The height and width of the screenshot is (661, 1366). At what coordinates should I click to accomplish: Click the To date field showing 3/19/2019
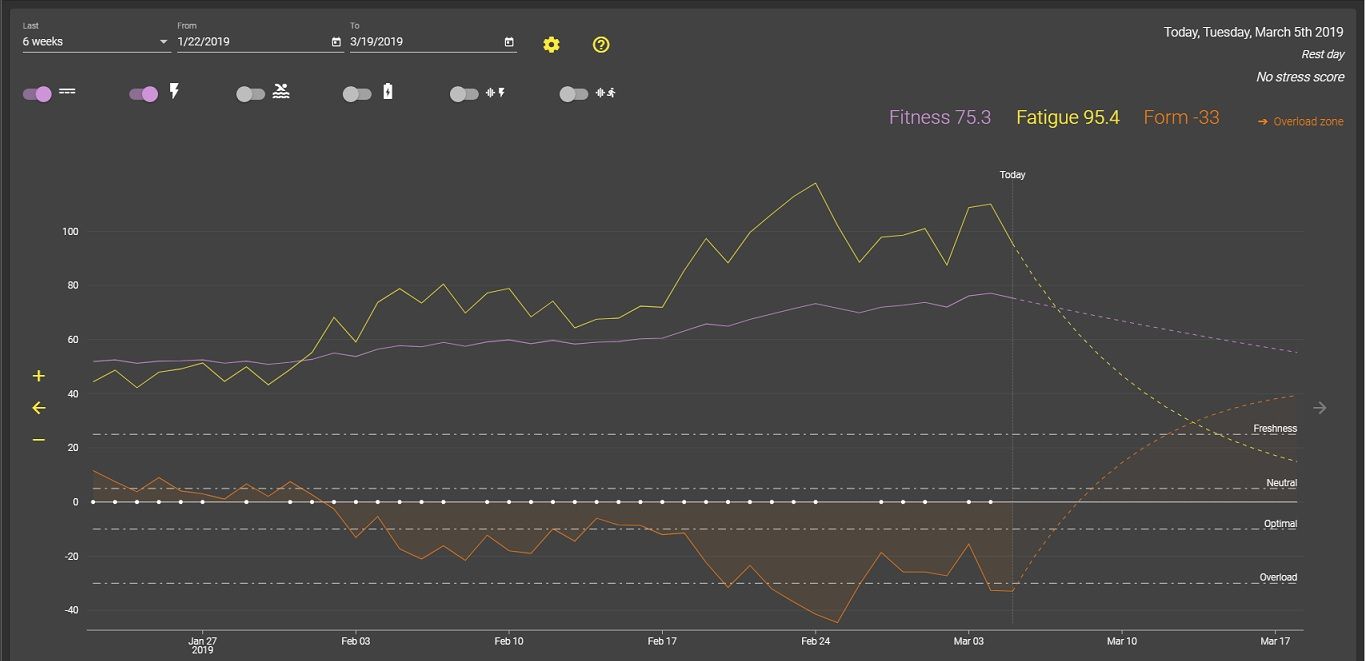[423, 42]
